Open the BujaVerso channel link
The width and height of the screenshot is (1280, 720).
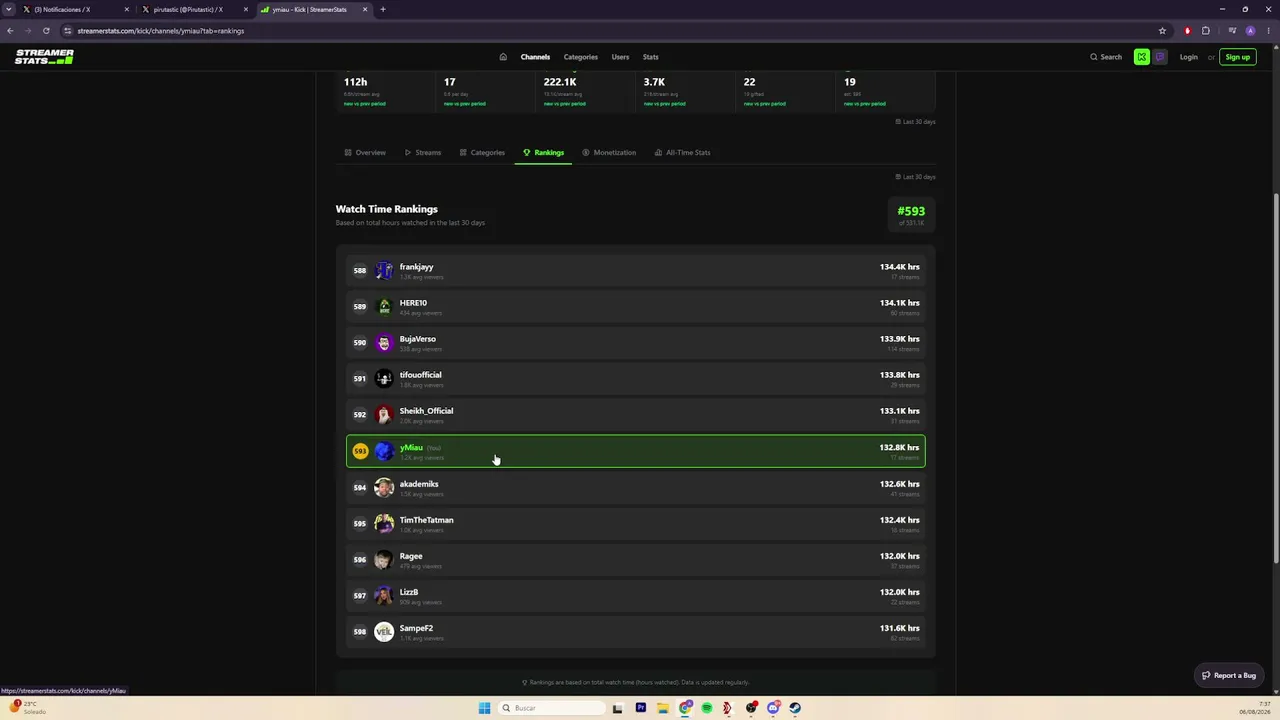417,339
